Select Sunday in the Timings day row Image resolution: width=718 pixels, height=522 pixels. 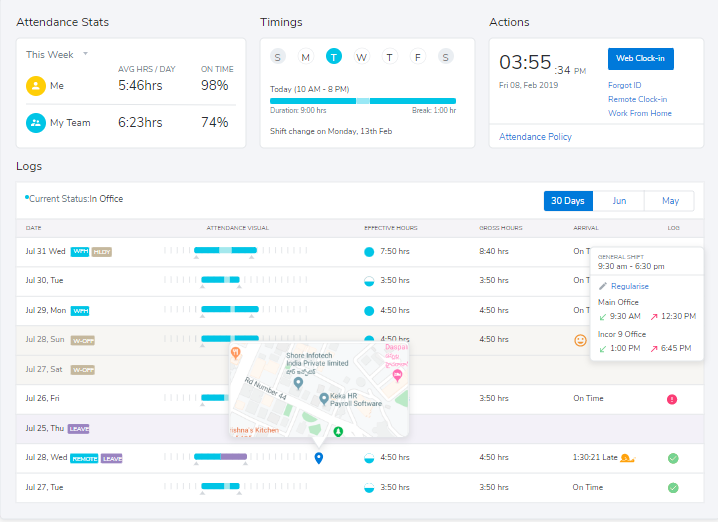coord(277,57)
